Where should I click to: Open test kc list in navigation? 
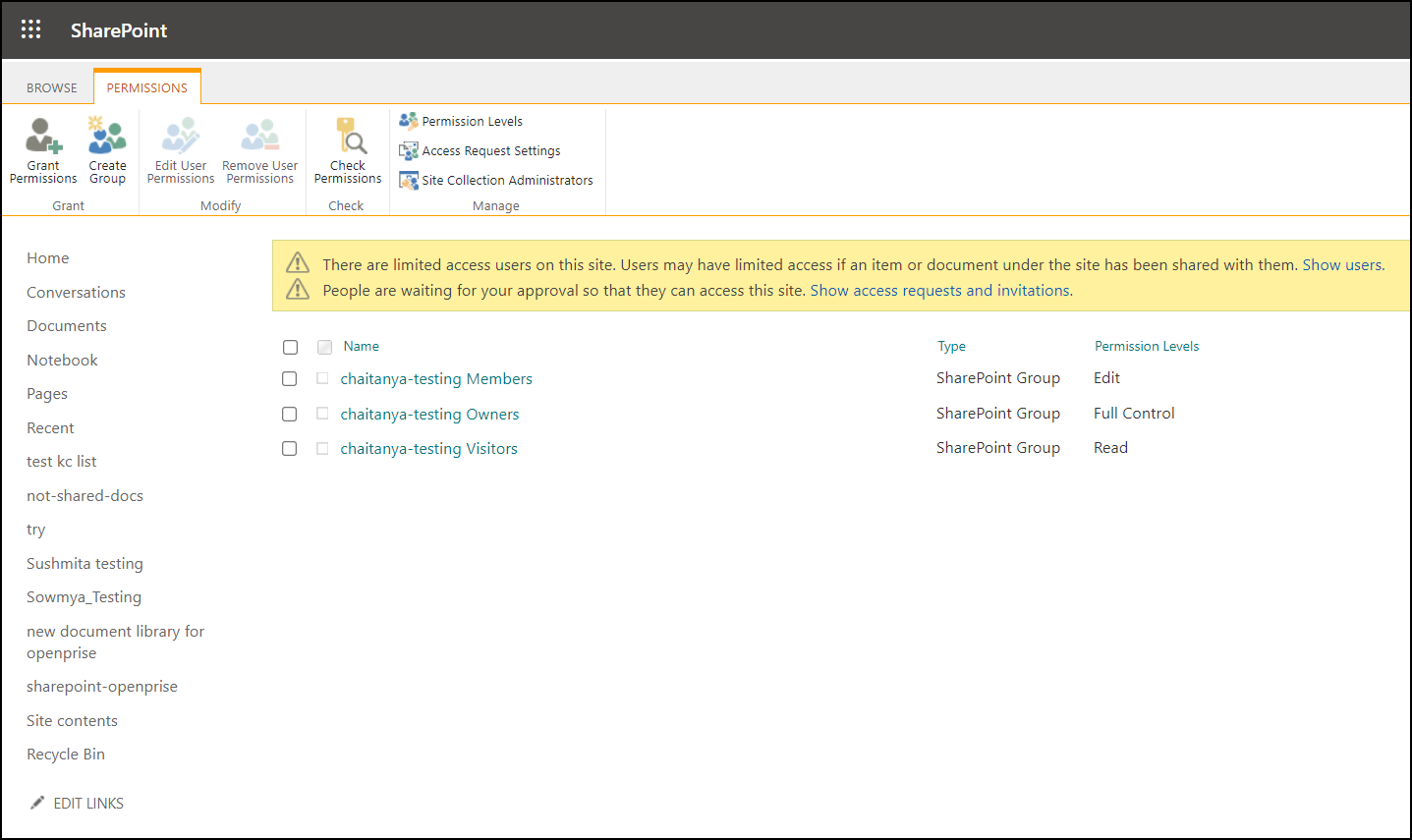click(61, 462)
